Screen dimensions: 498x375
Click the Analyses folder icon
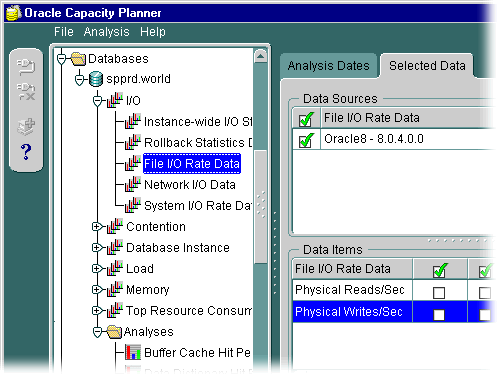tap(114, 332)
